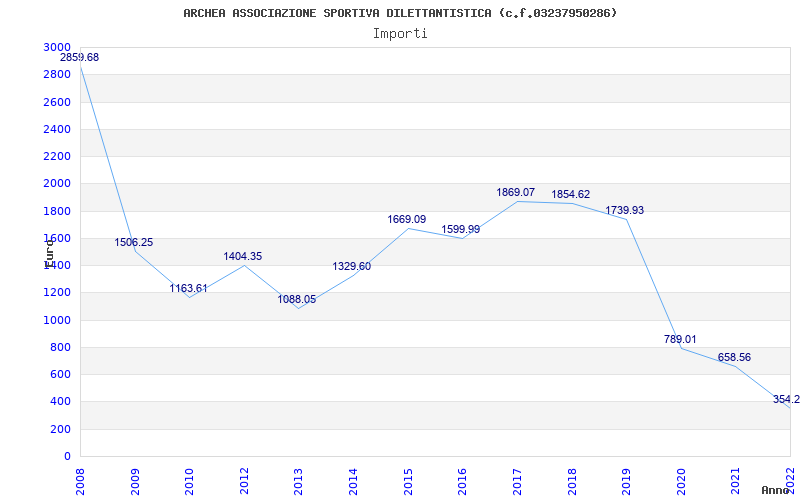
Task: Click the 3000 y-axis value
Action: [57, 47]
